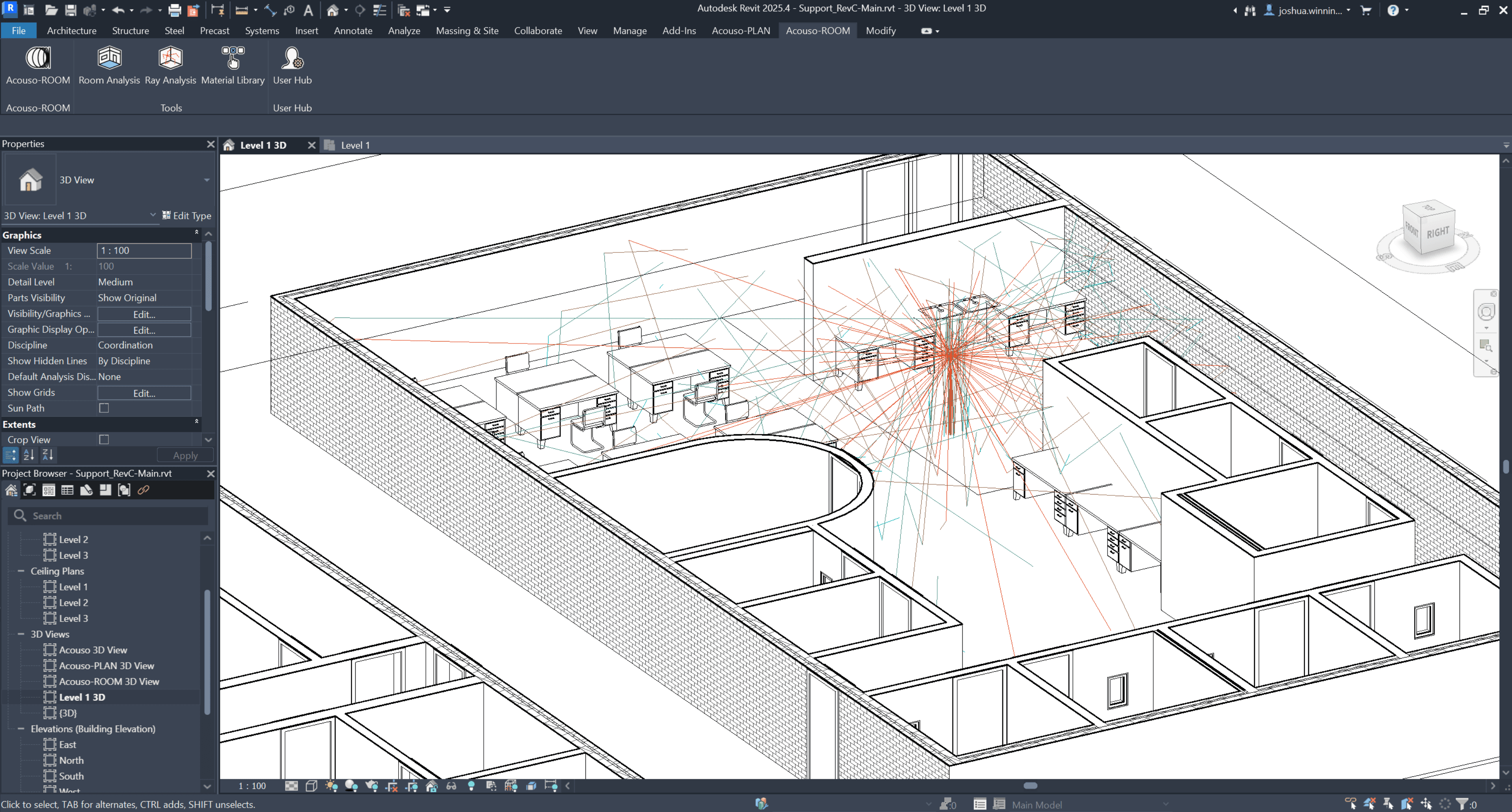Unlock 3D view house icon in view control bar
The width and height of the screenshot is (1512, 812).
coord(431,786)
